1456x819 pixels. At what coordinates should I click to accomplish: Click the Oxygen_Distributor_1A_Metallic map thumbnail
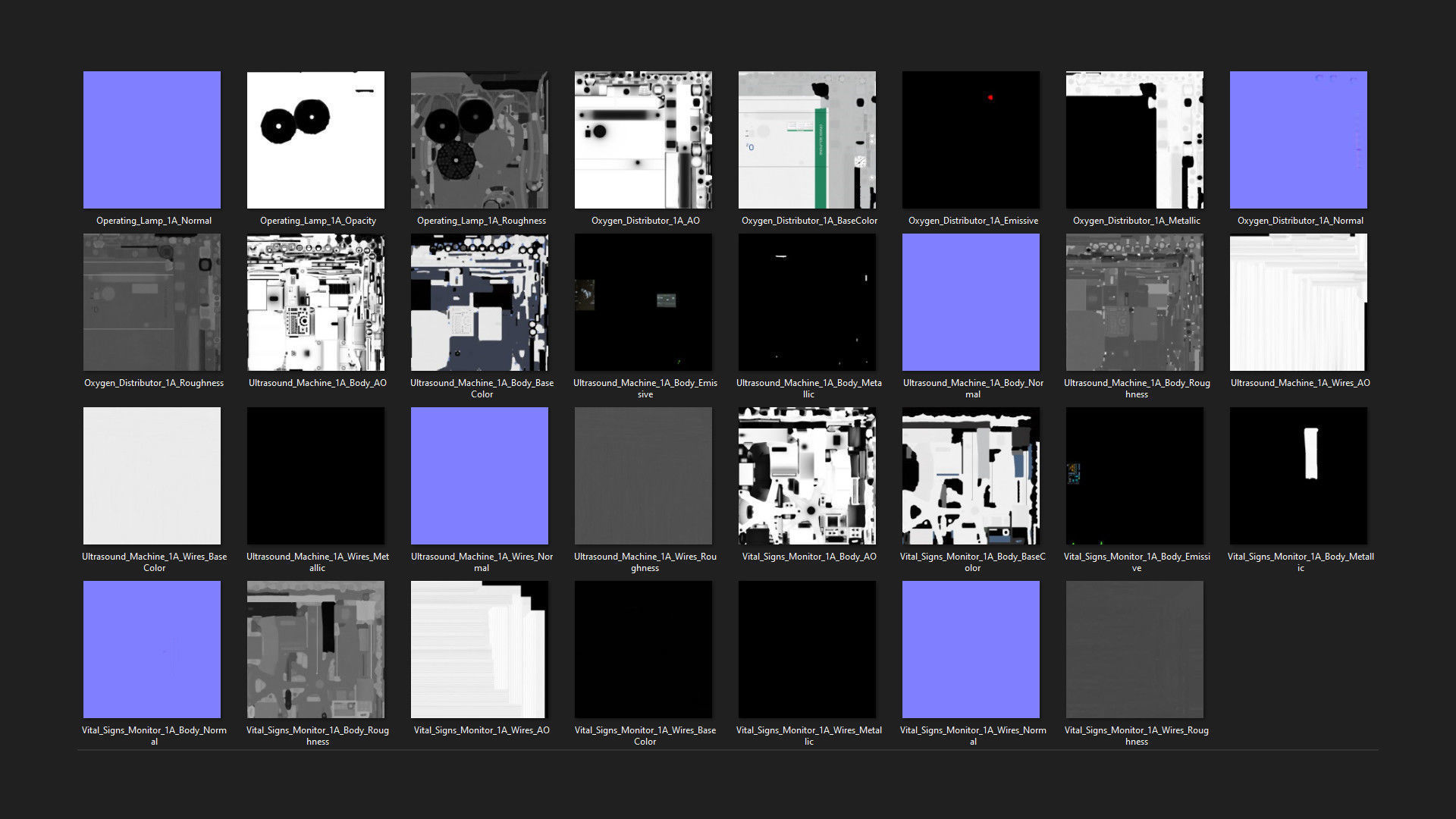click(1134, 140)
